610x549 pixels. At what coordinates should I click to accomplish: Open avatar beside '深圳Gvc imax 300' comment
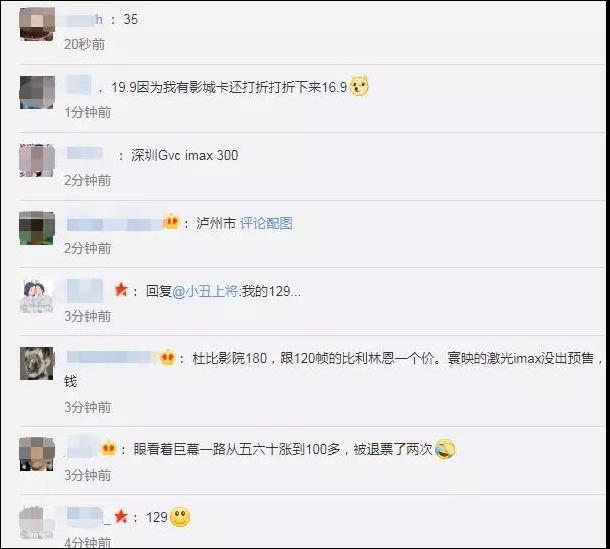(37, 160)
